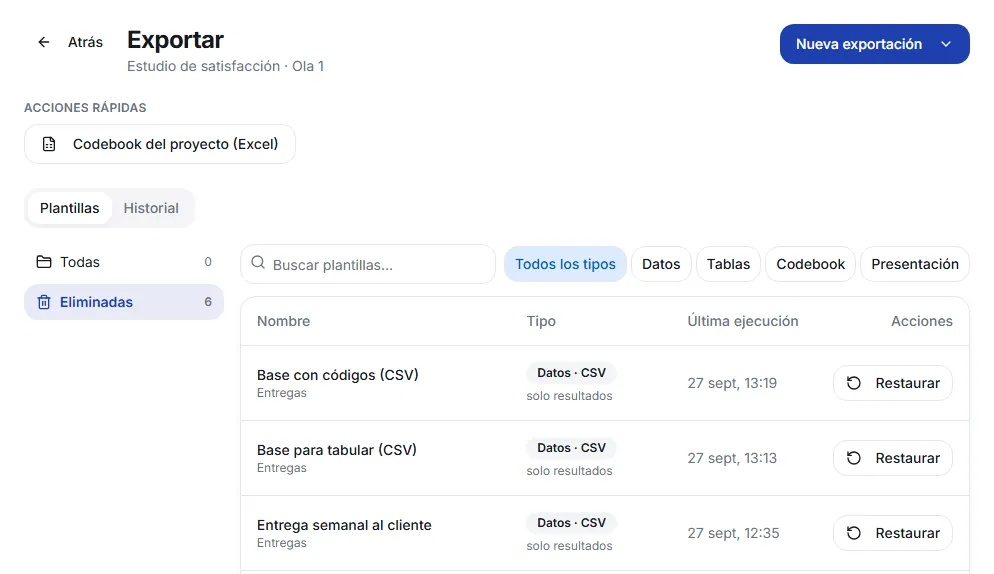
Task: Select the Todas folder item
Action: click(124, 262)
